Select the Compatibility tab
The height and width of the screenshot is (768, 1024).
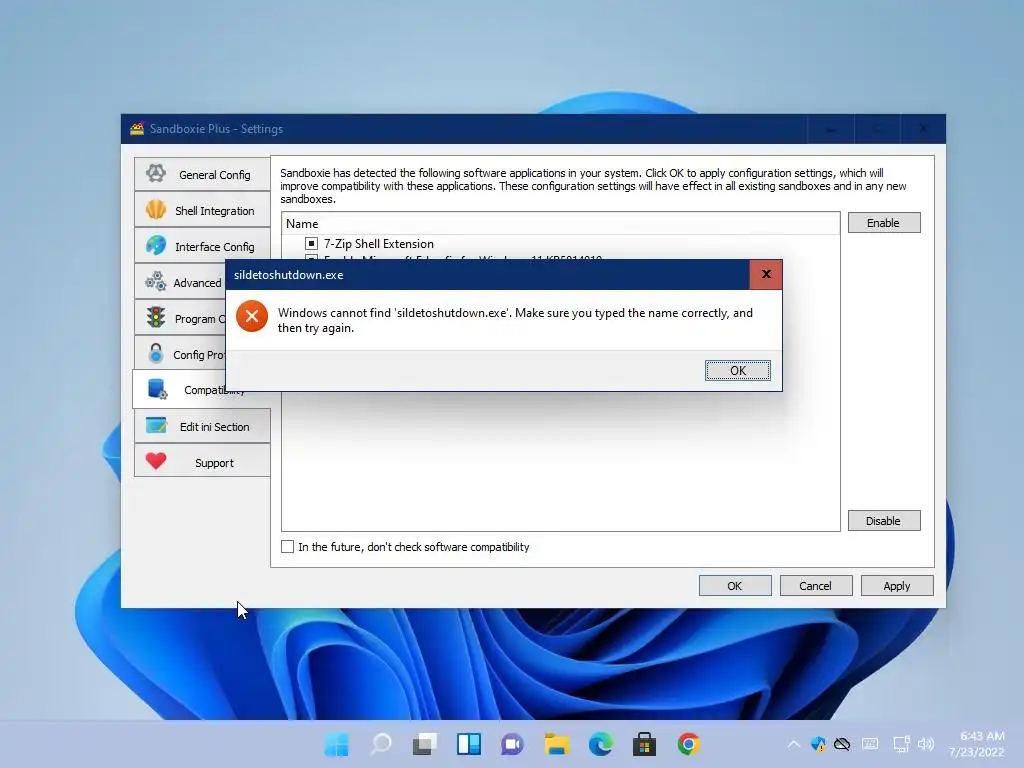[179, 389]
